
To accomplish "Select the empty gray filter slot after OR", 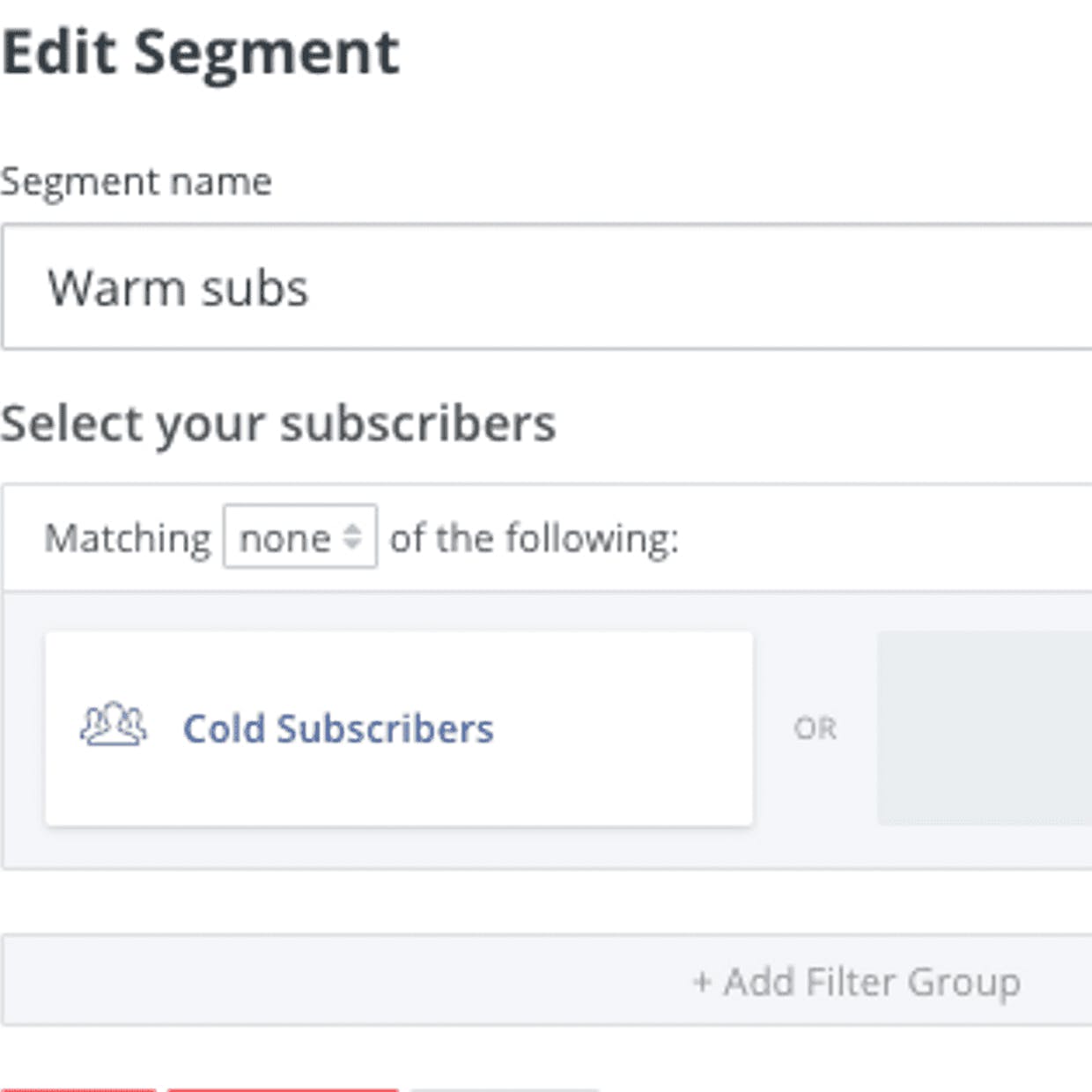I will pos(984,727).
